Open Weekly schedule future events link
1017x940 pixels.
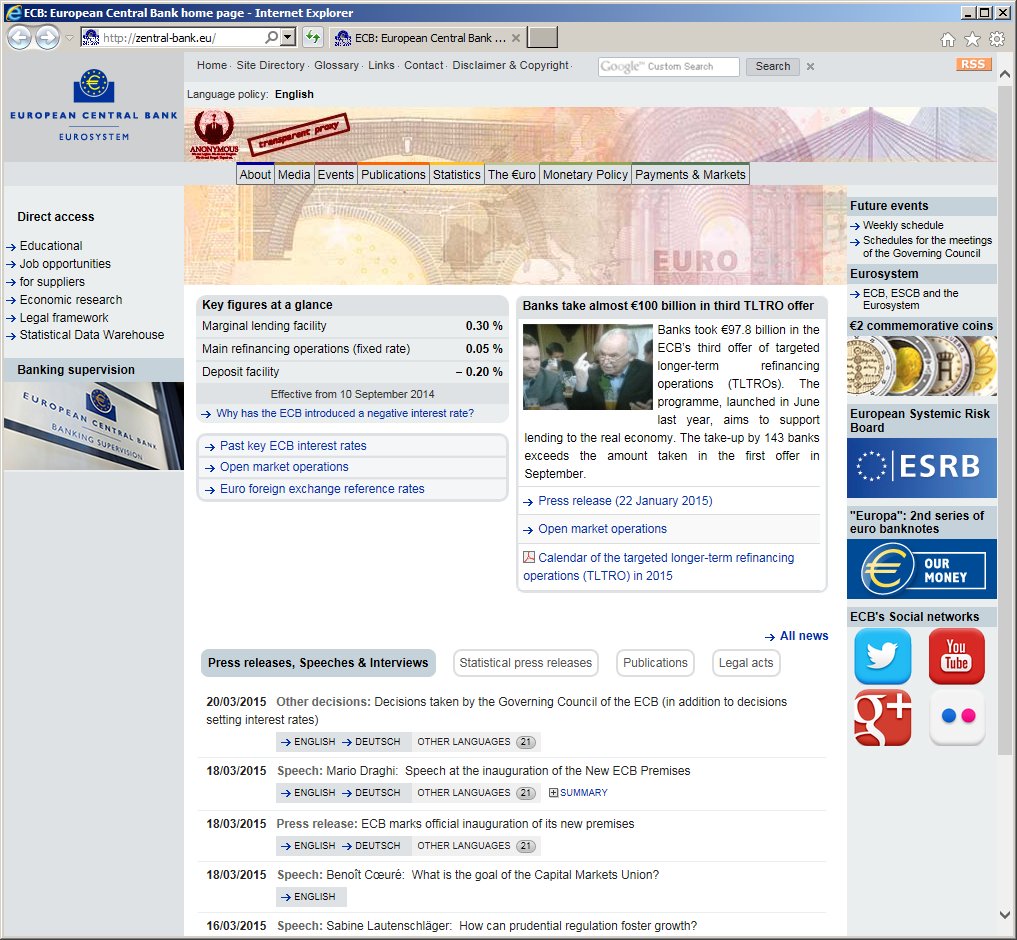903,225
